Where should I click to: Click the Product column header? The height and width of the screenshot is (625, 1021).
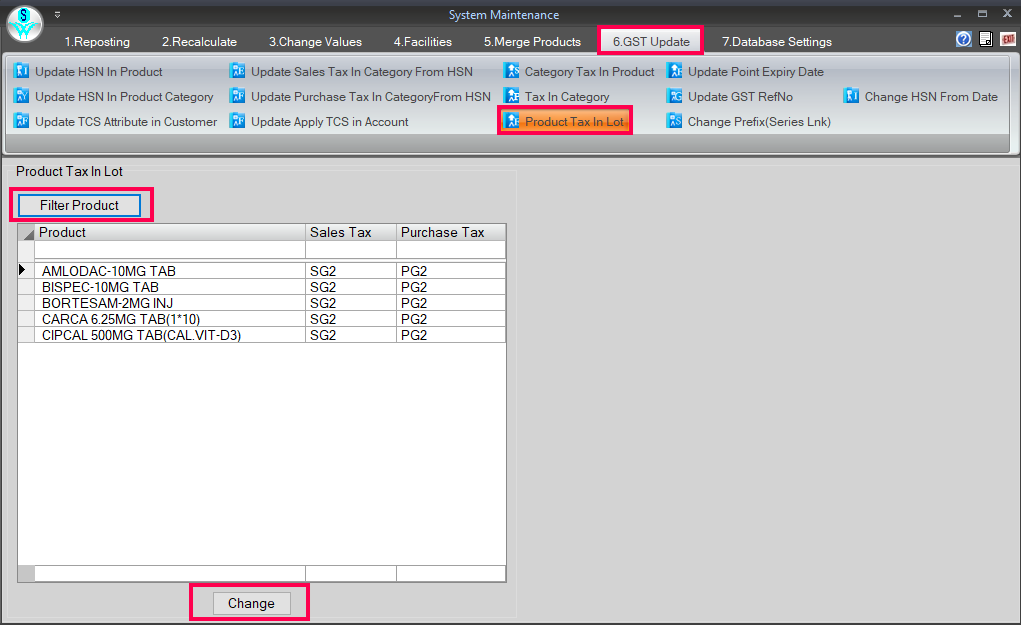170,232
